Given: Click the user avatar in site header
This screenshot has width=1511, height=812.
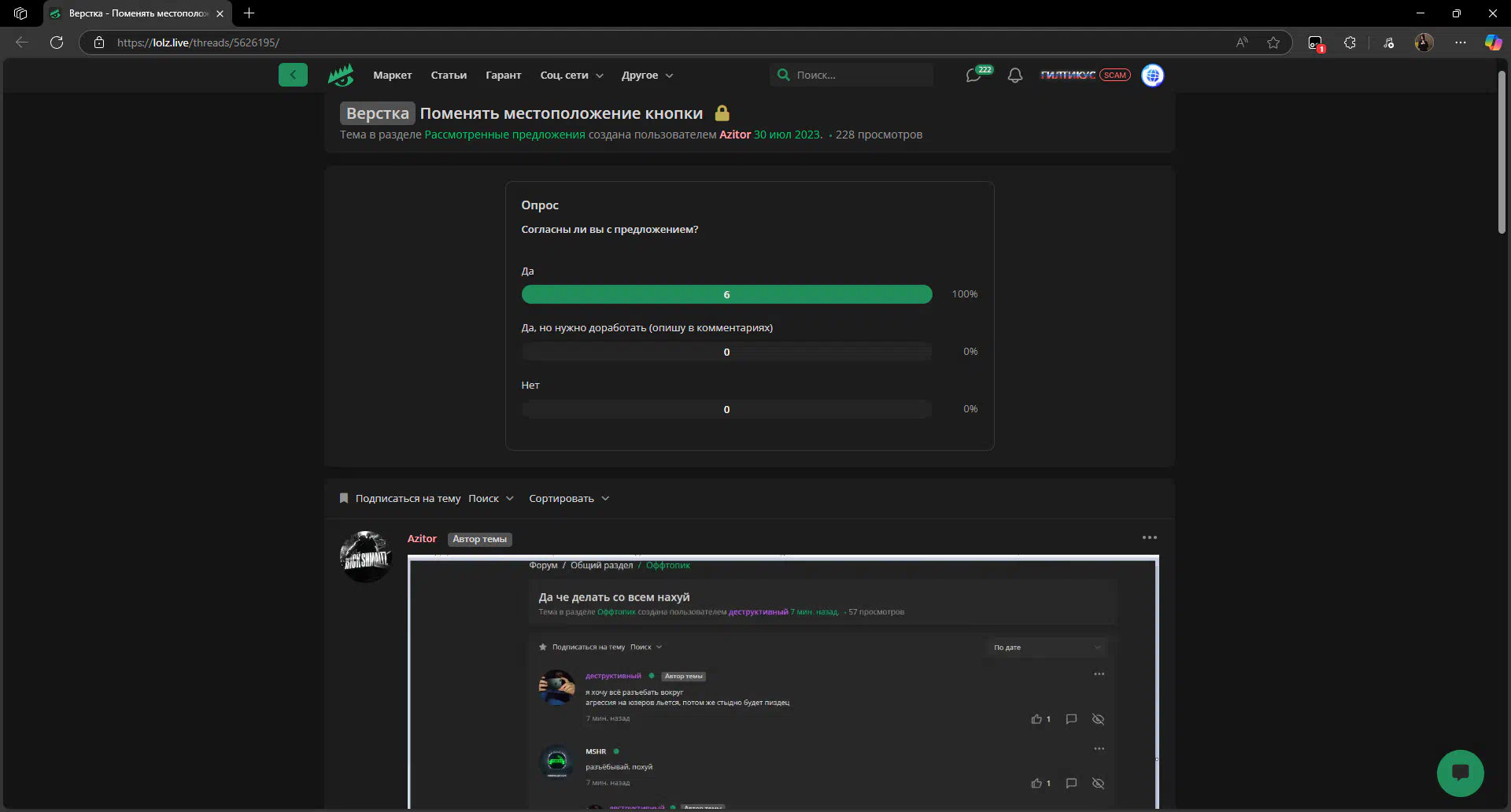Looking at the screenshot, I should pos(1152,75).
